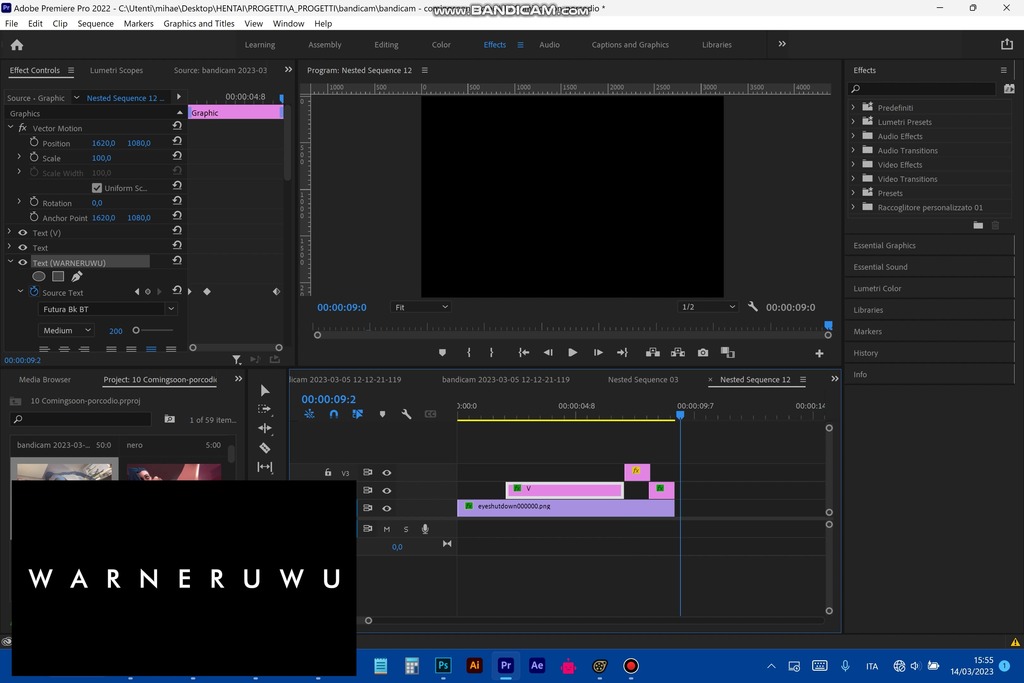Click the rectangle mask tool under Text (WARNERUWU)
The image size is (1024, 683).
(x=58, y=277)
